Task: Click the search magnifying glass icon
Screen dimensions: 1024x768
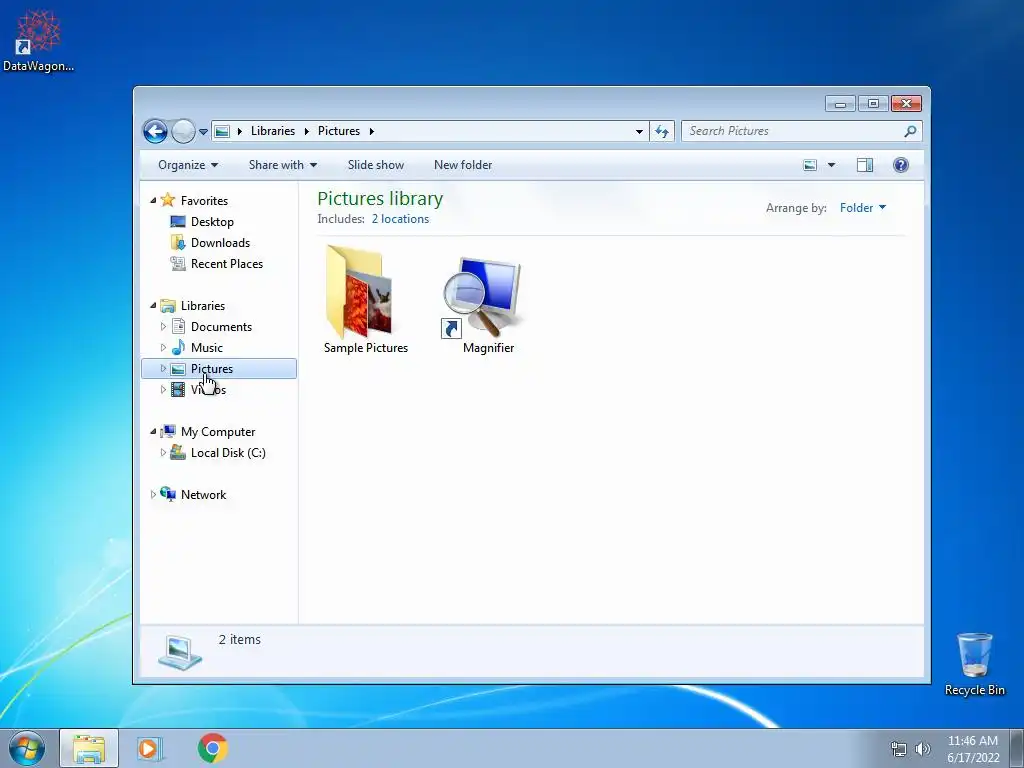Action: coord(910,131)
